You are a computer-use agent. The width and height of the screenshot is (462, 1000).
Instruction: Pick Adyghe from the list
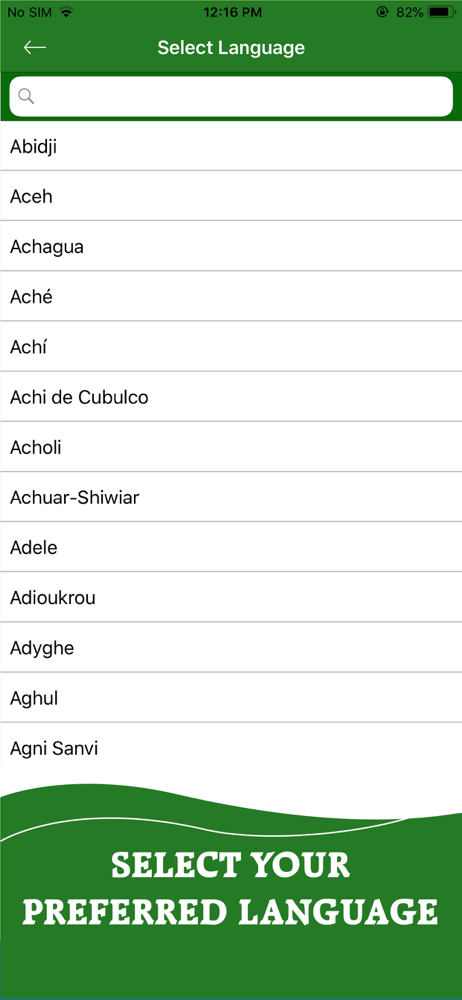[231, 647]
